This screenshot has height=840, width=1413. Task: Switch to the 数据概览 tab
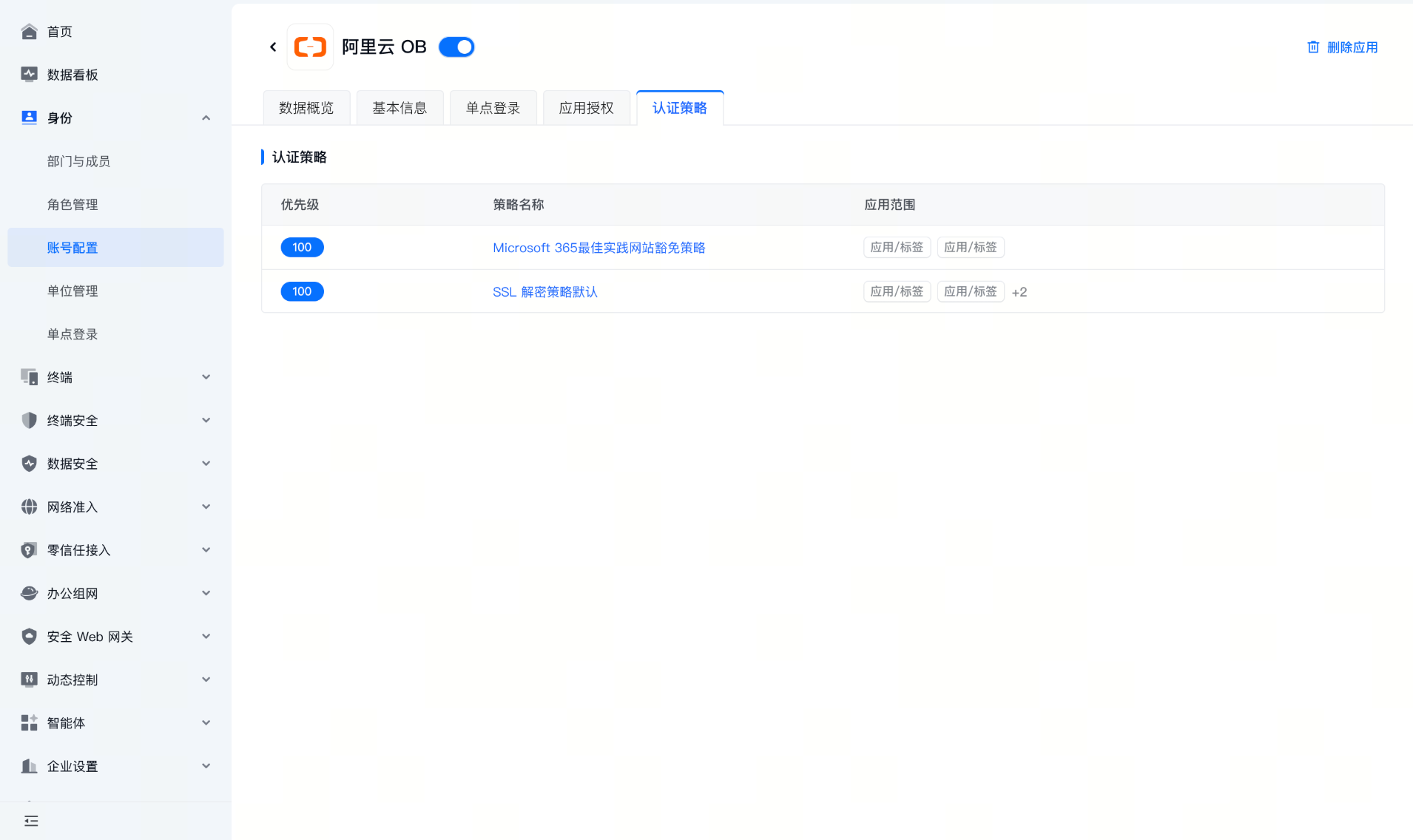pyautogui.click(x=306, y=108)
